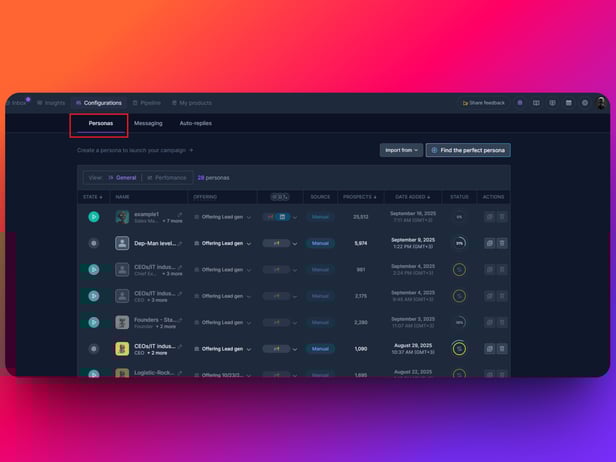This screenshot has height=462, width=616.
Task: Duplicate the example1 persona
Action: pyautogui.click(x=490, y=217)
